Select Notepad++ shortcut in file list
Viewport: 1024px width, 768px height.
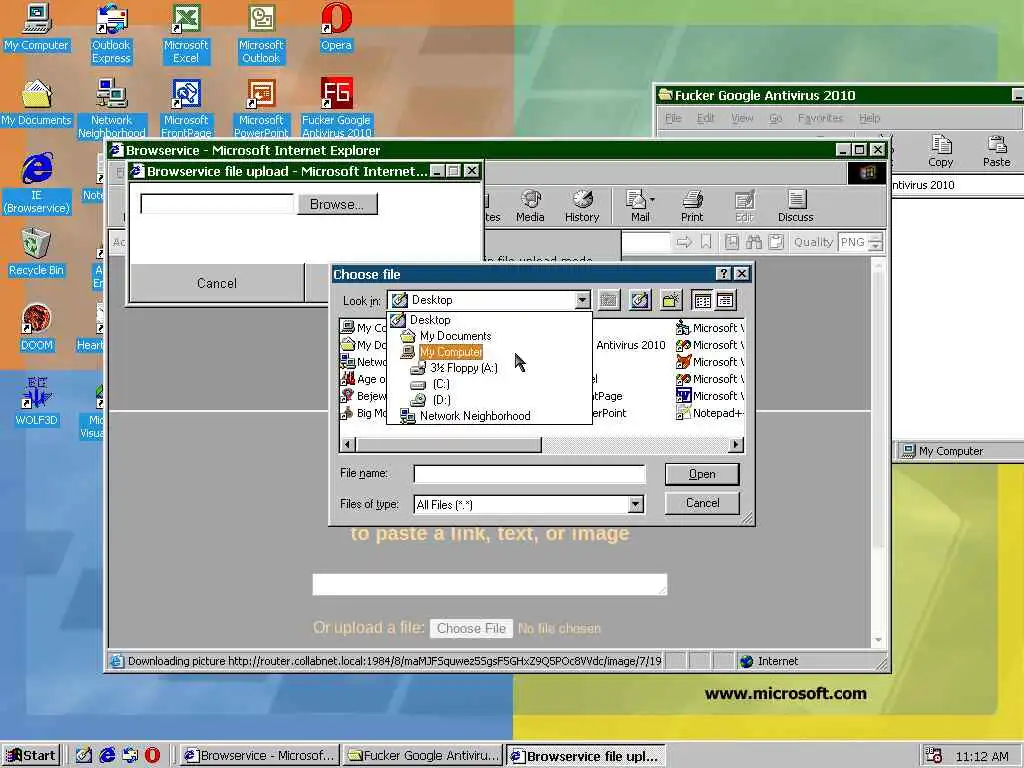point(710,413)
